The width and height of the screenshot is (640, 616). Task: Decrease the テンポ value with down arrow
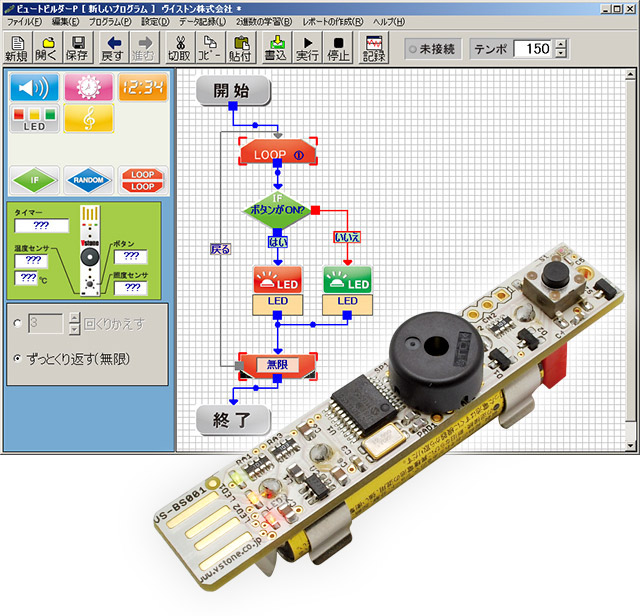560,54
